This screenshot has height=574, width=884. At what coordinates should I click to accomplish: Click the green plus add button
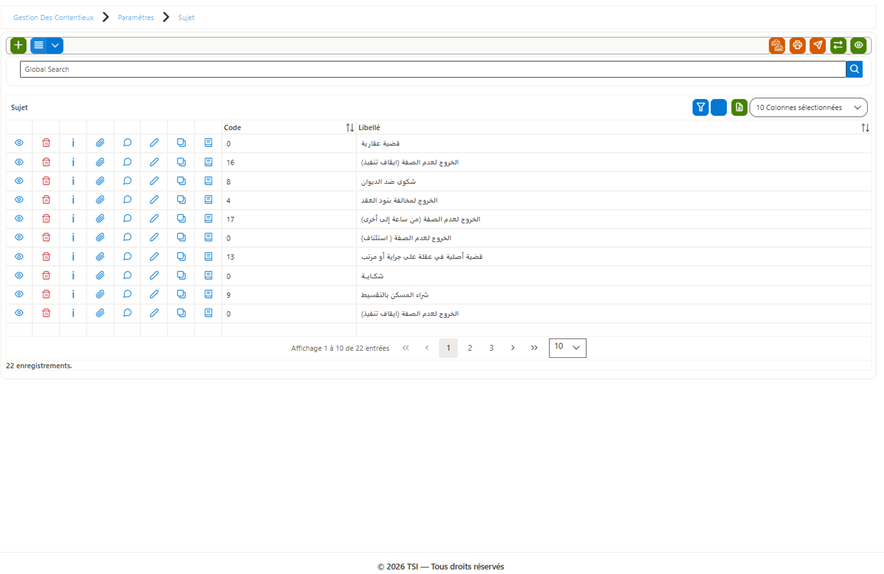tap(18, 45)
